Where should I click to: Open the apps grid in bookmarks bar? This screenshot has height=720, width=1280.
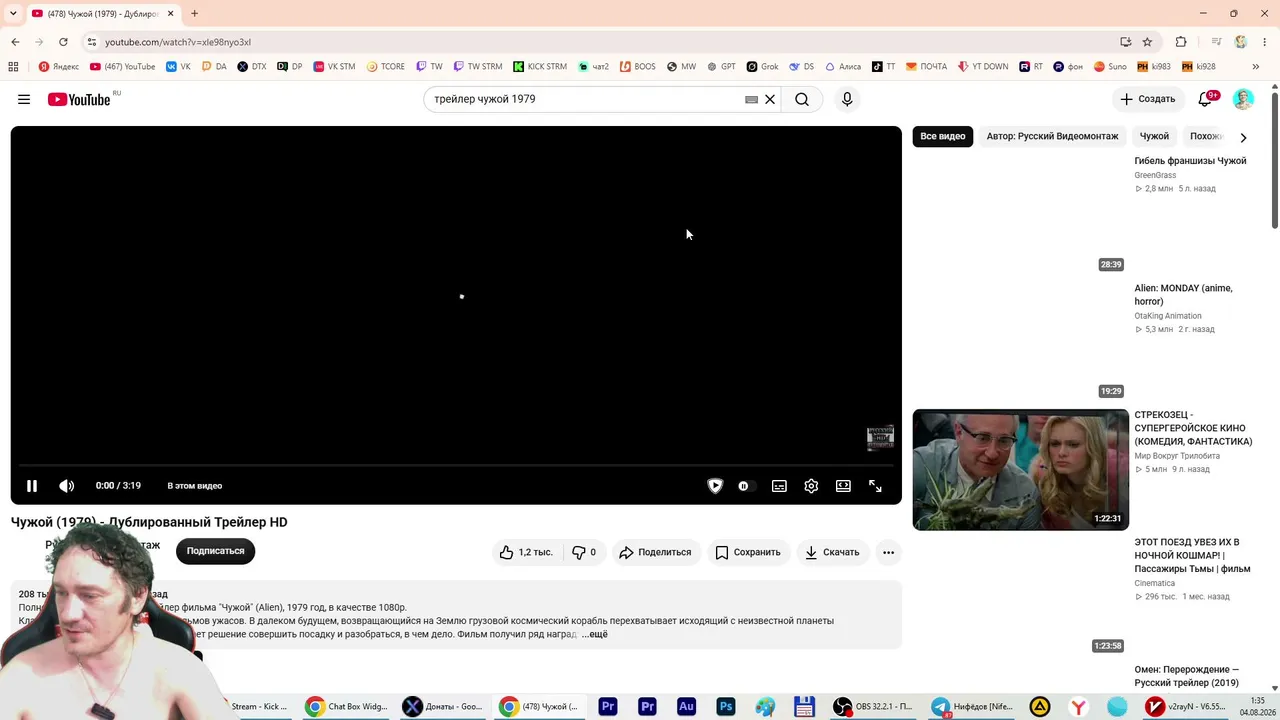[13, 67]
